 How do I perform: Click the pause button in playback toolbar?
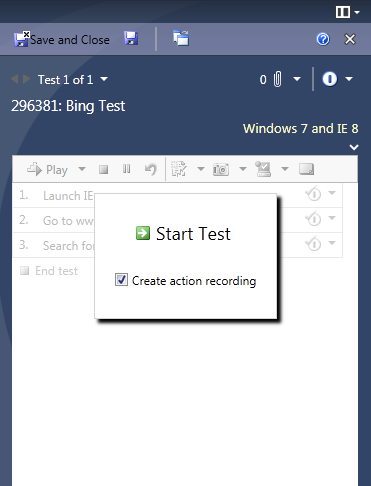tap(126, 169)
